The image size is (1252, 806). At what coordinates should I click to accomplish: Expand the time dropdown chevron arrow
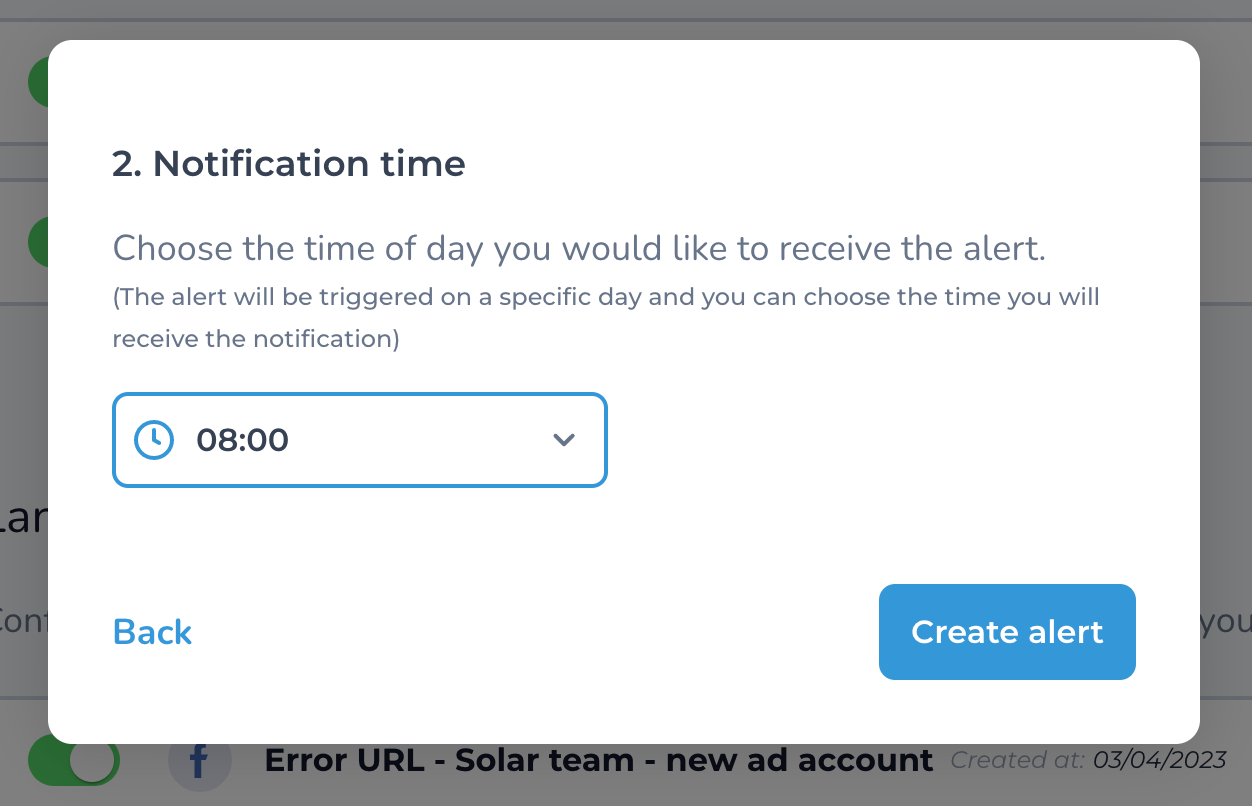pos(564,440)
